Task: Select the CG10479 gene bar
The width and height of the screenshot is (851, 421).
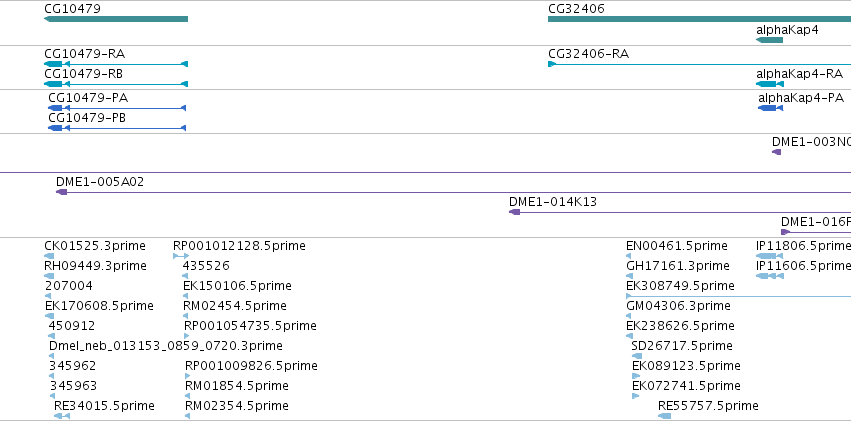Action: point(116,19)
